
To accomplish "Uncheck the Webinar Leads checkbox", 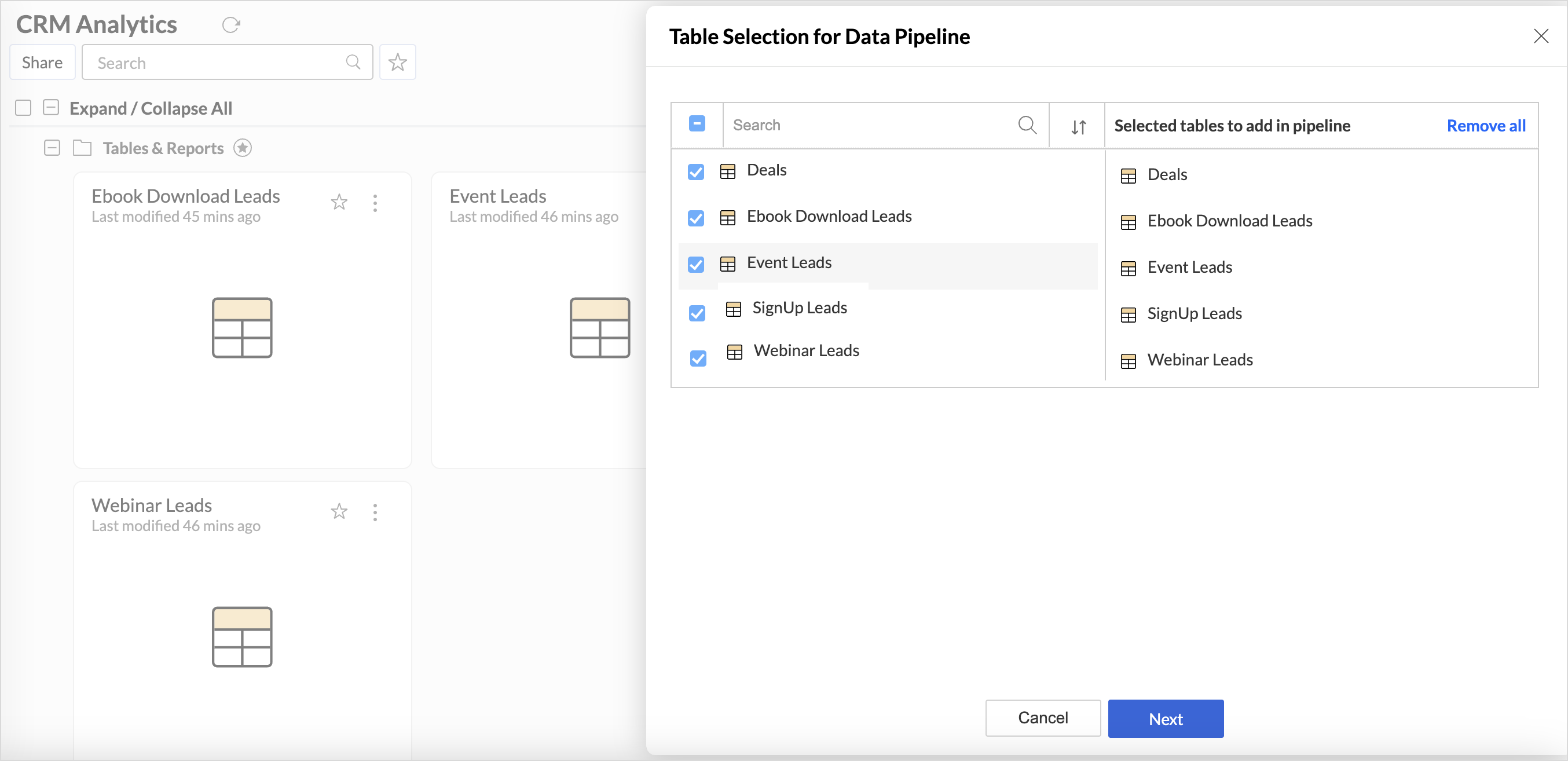I will click(698, 358).
